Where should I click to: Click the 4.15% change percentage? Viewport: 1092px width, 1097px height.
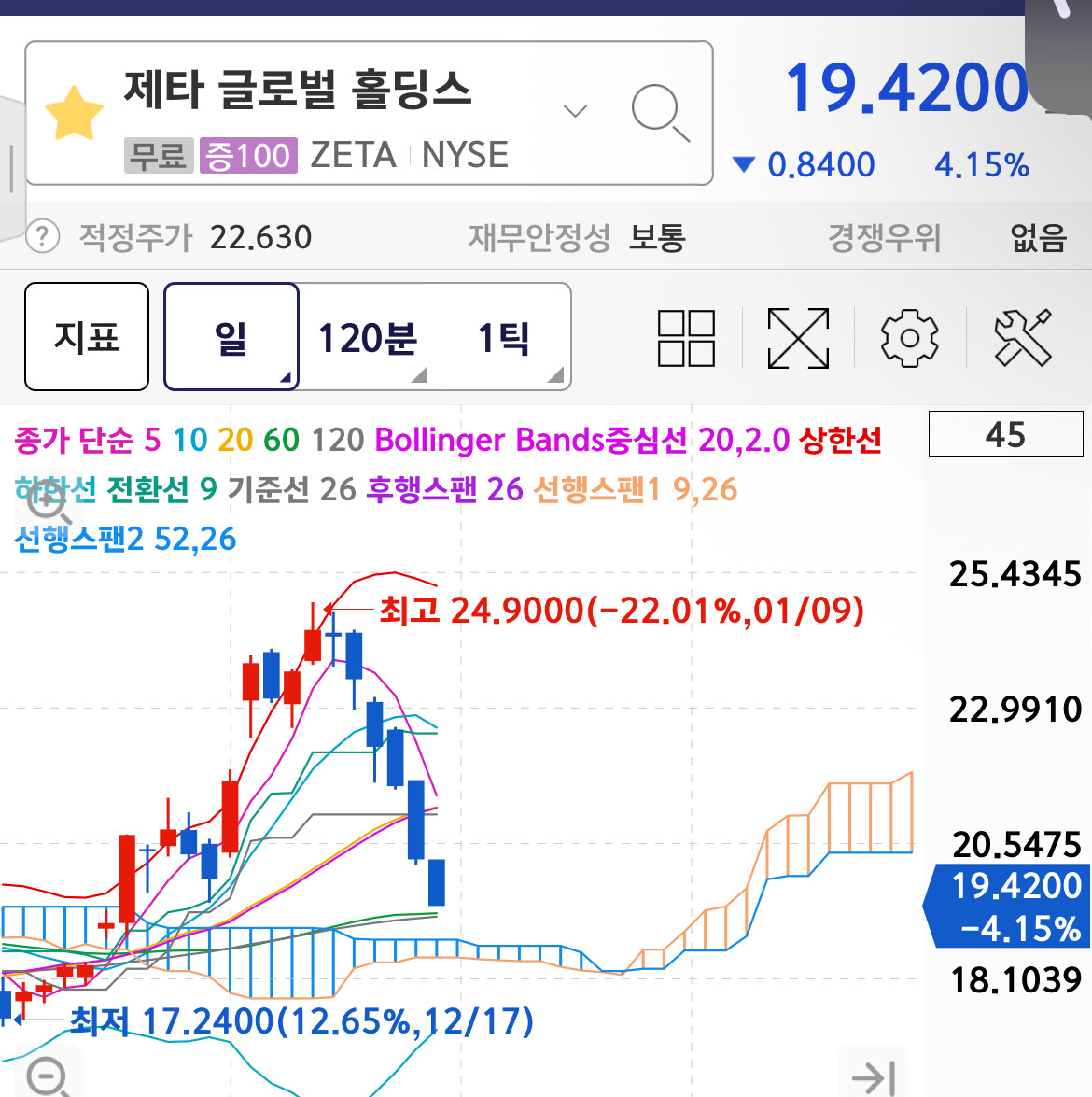pos(982,165)
